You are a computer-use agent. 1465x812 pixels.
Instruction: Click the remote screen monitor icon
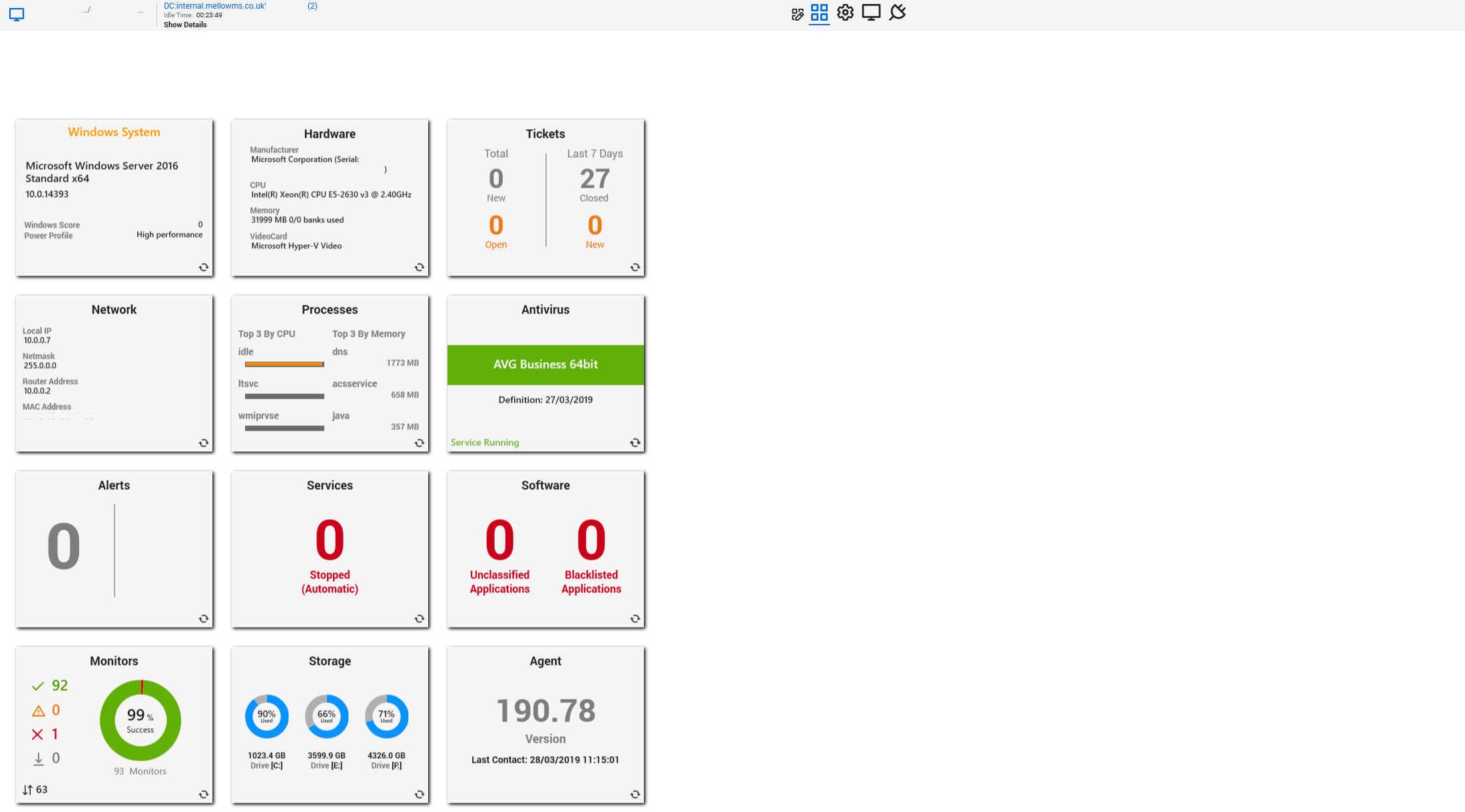[871, 13]
